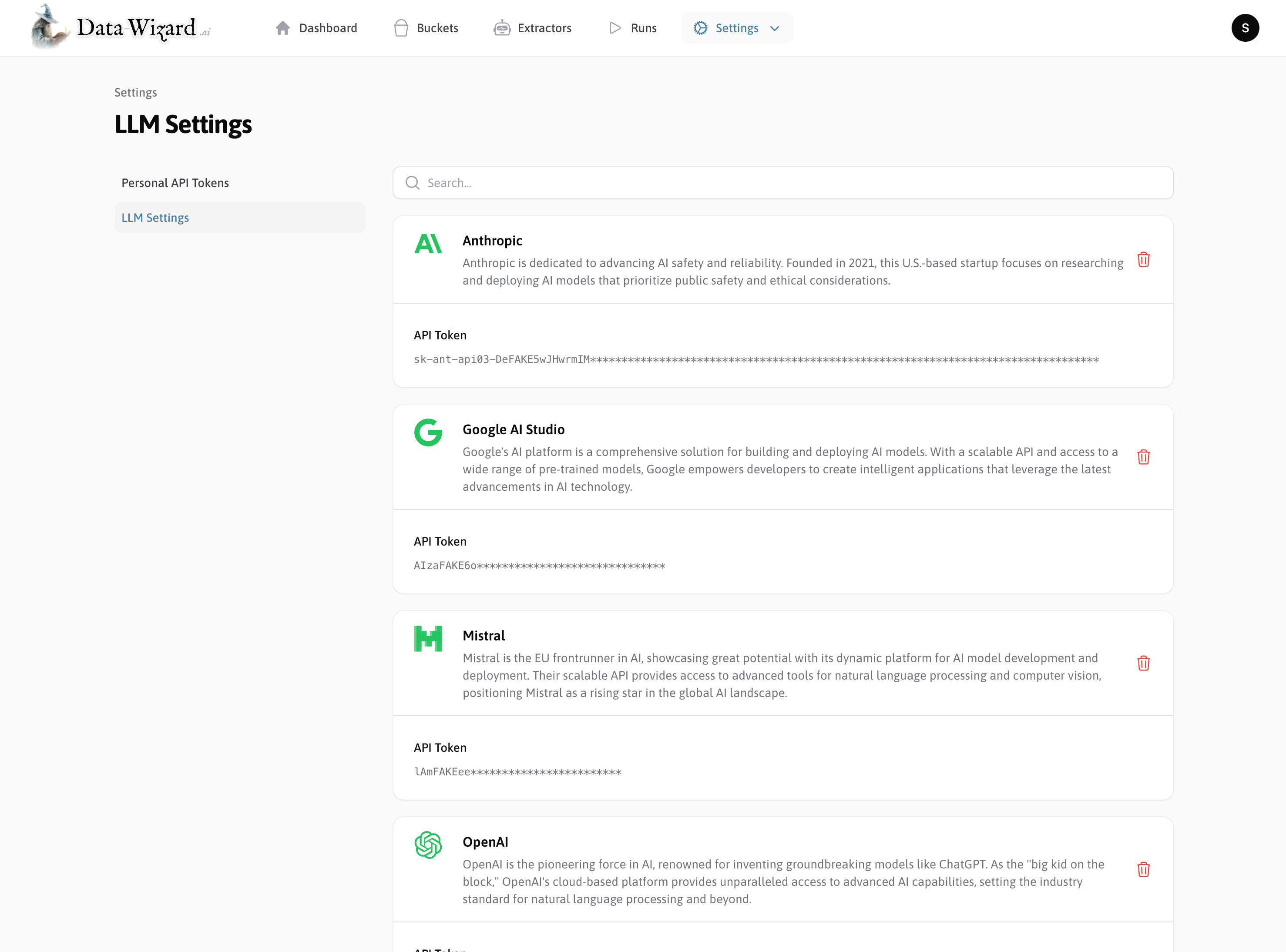
Task: Click the Google AI Studio logo
Action: pos(428,433)
